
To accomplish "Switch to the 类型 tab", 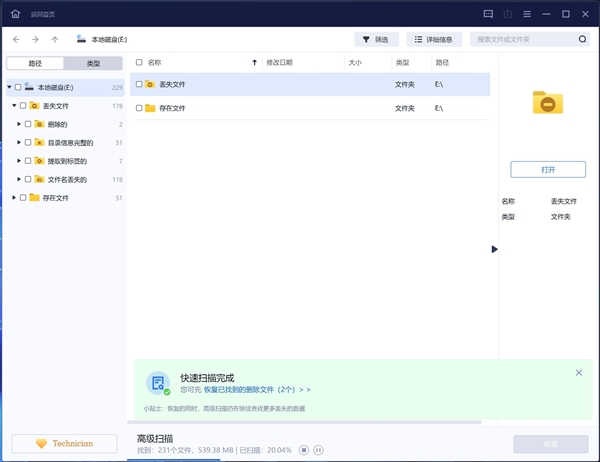I will [93, 63].
